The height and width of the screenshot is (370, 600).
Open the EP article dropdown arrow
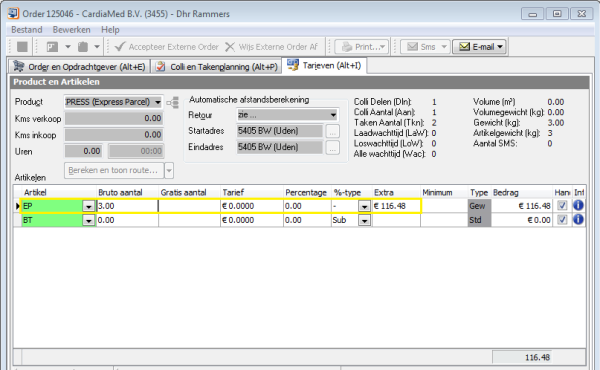[x=89, y=206]
